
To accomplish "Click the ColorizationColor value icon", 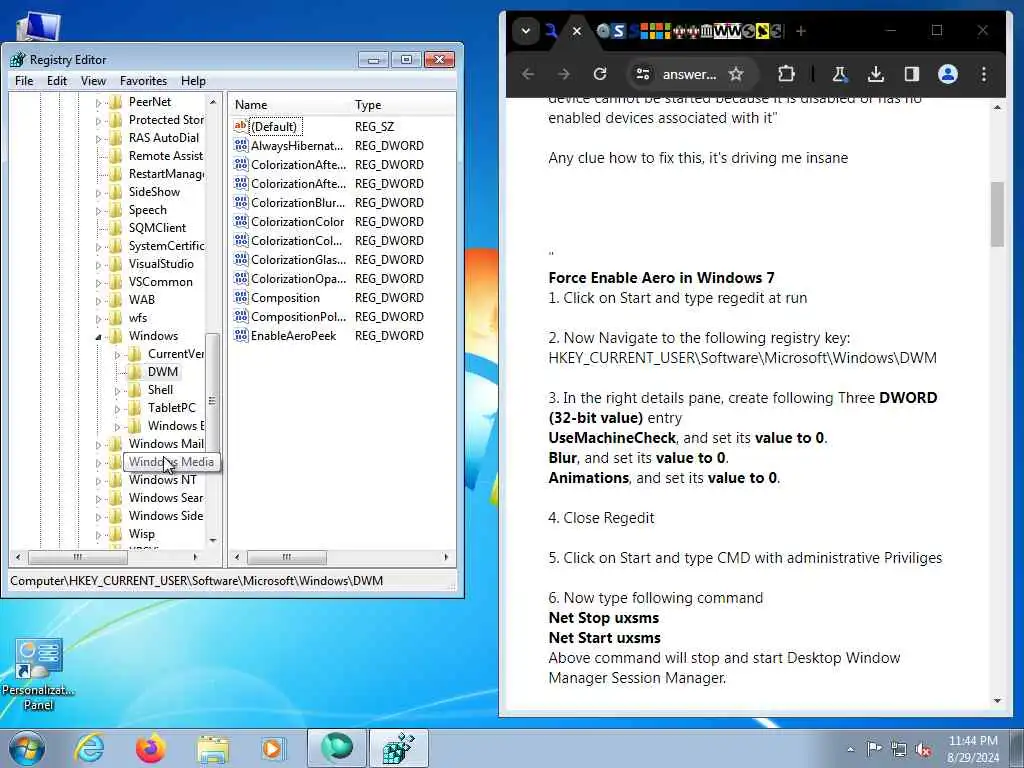I will click(240, 221).
